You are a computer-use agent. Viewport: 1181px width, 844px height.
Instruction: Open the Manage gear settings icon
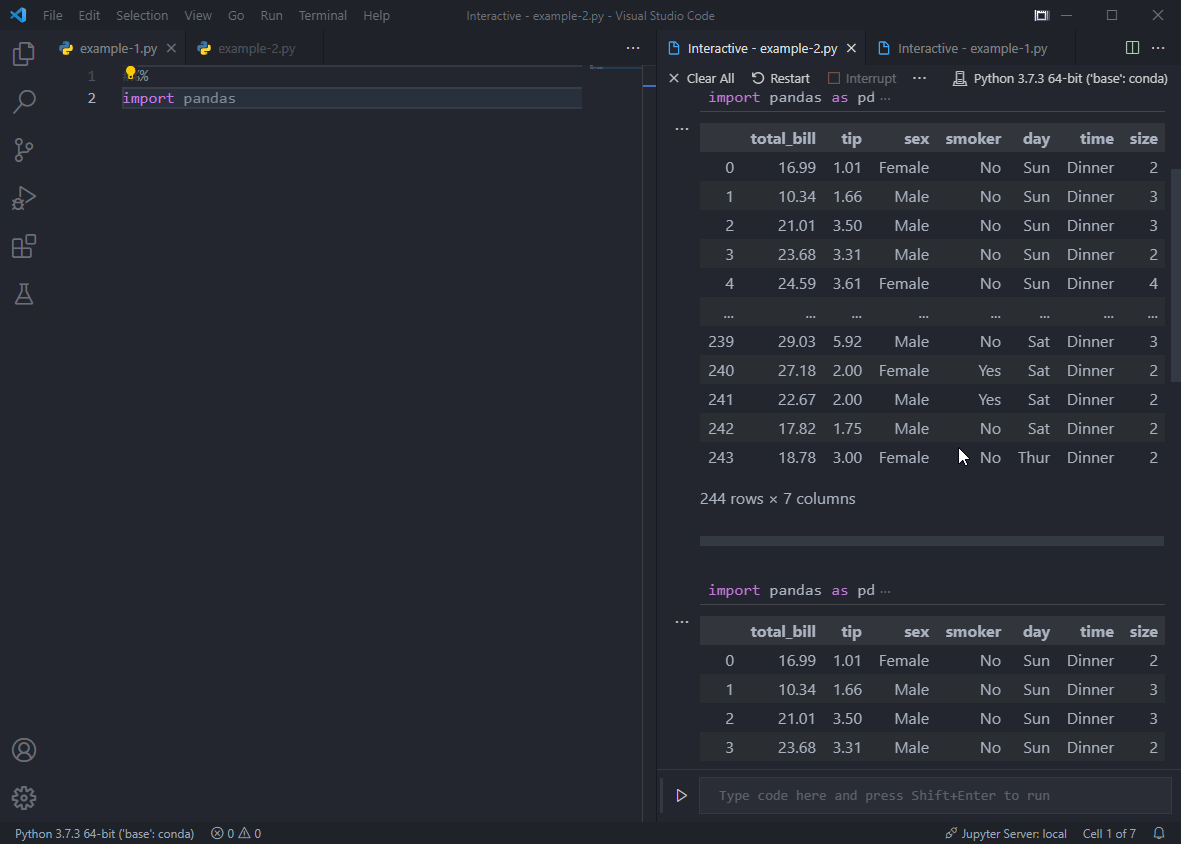(x=24, y=798)
